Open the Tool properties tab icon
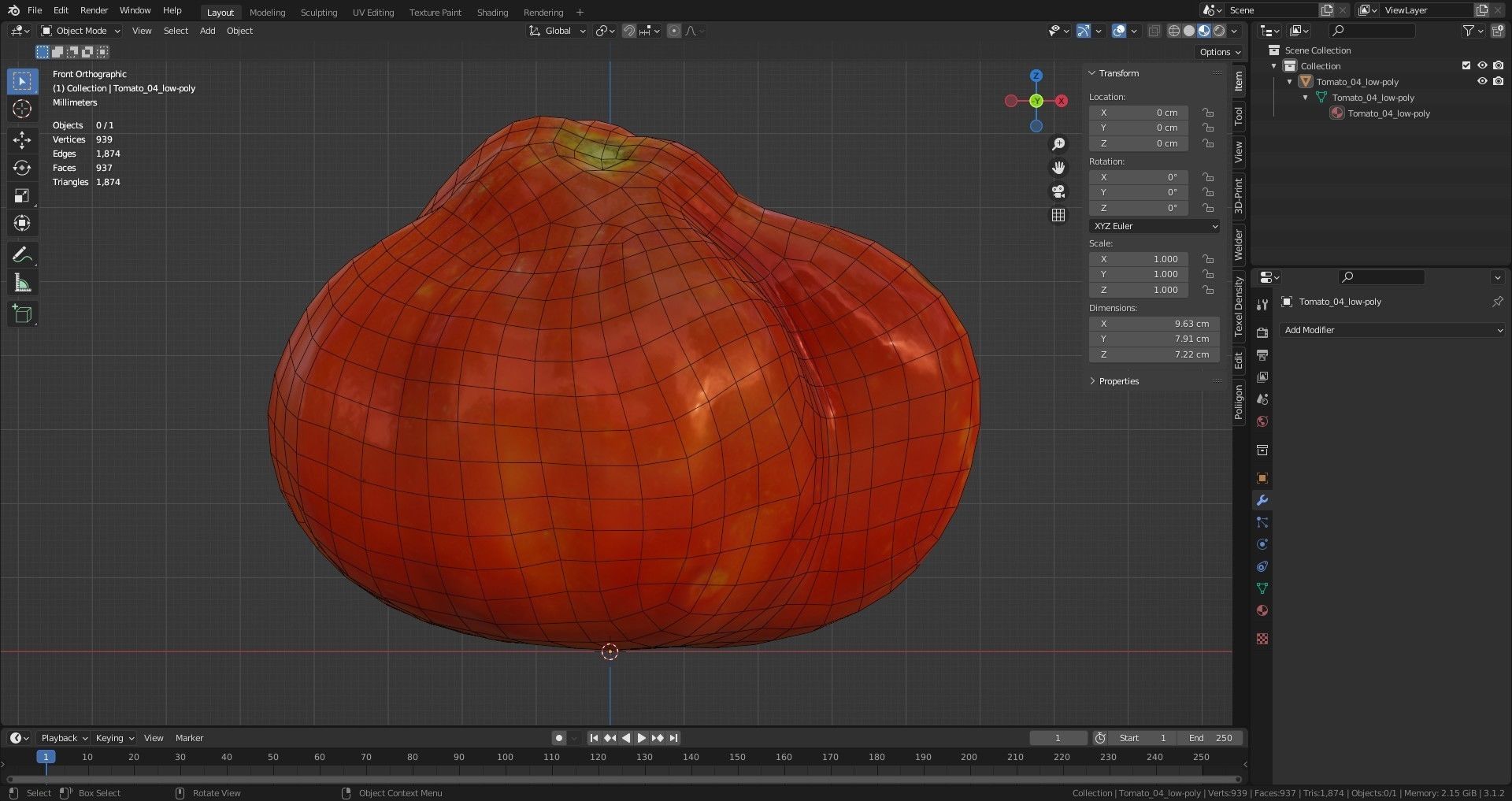The image size is (1512, 801). (1262, 305)
